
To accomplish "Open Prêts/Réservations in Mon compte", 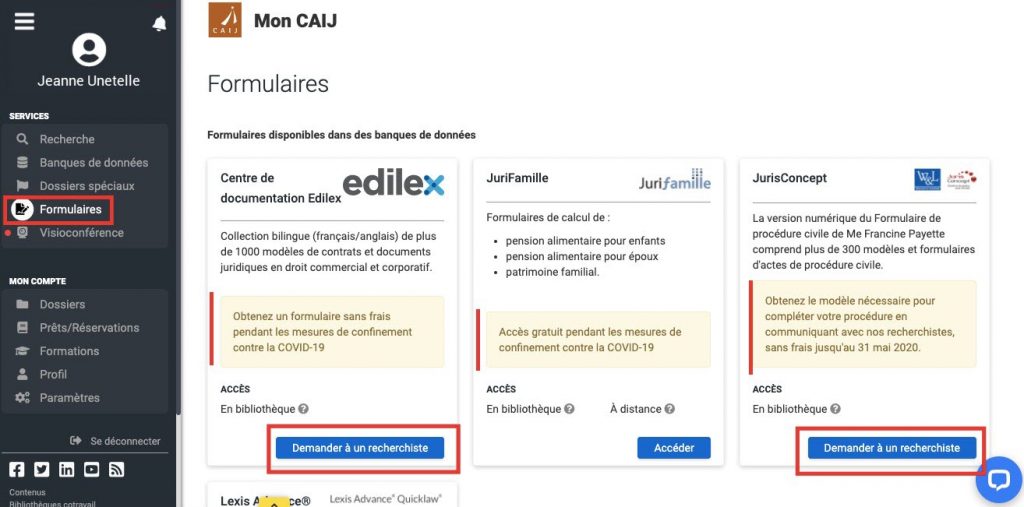I will (x=89, y=327).
